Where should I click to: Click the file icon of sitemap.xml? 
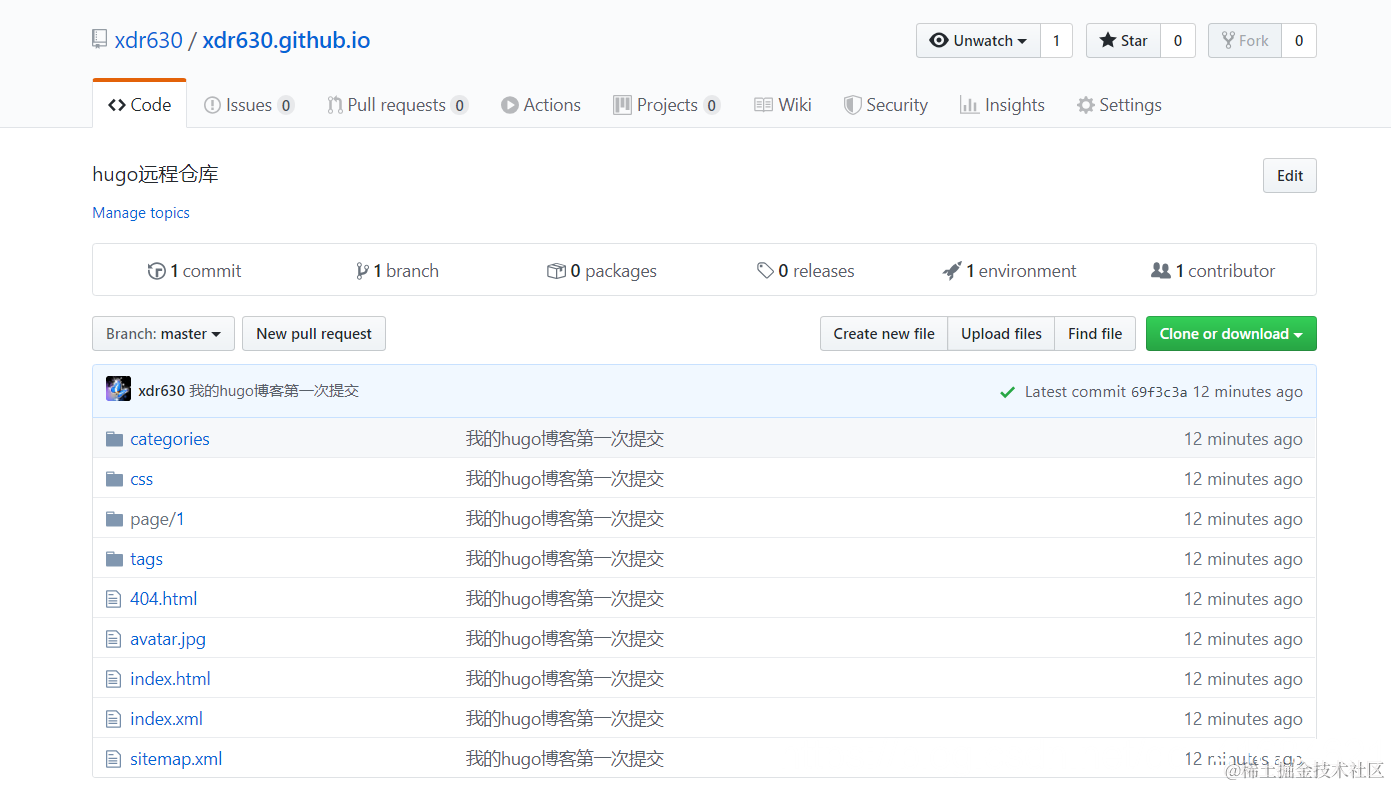[x=113, y=759]
